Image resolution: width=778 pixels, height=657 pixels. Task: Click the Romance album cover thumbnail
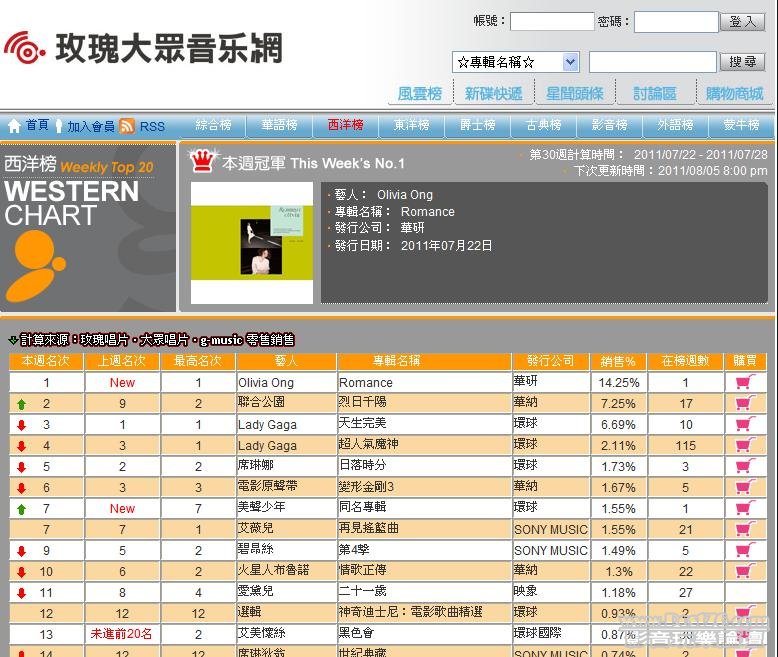coord(252,243)
